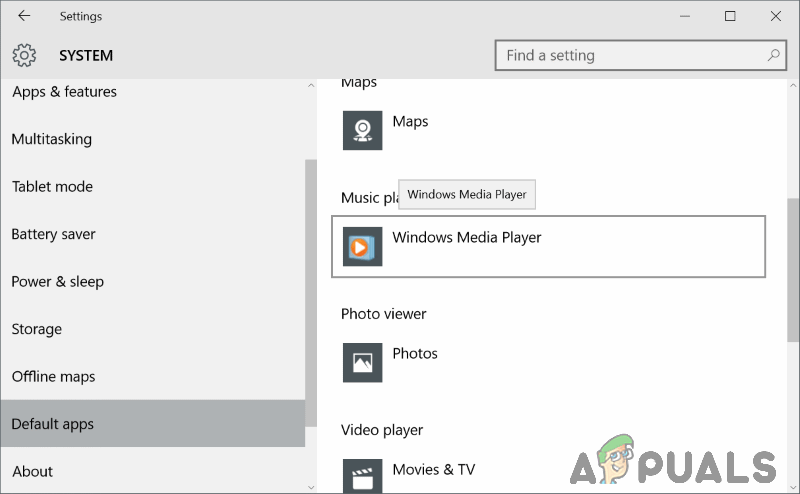The width and height of the screenshot is (800, 494).
Task: Open the About page
Action: [32, 471]
